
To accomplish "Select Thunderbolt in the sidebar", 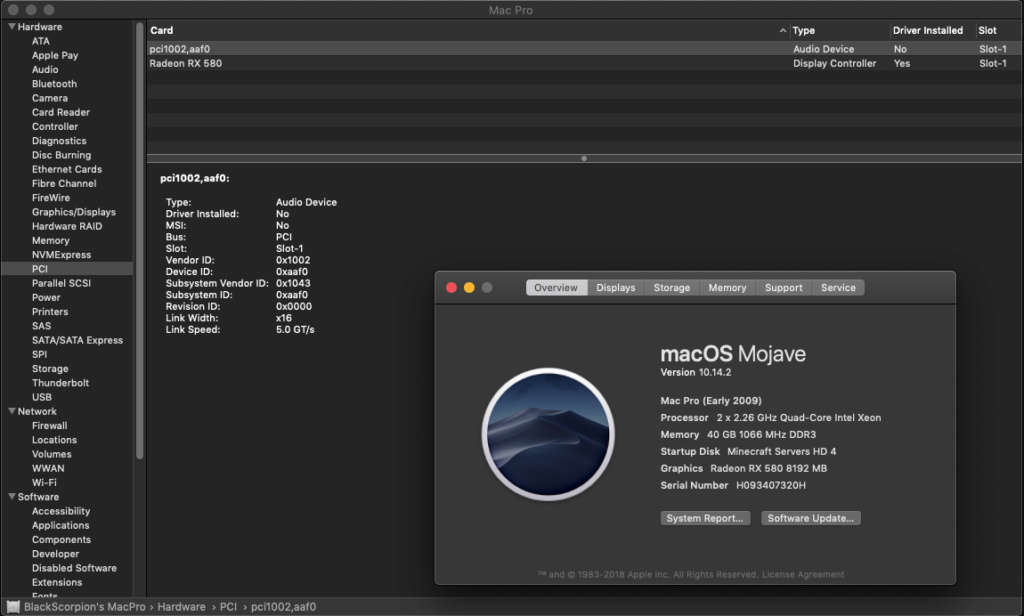I will pyautogui.click(x=60, y=383).
